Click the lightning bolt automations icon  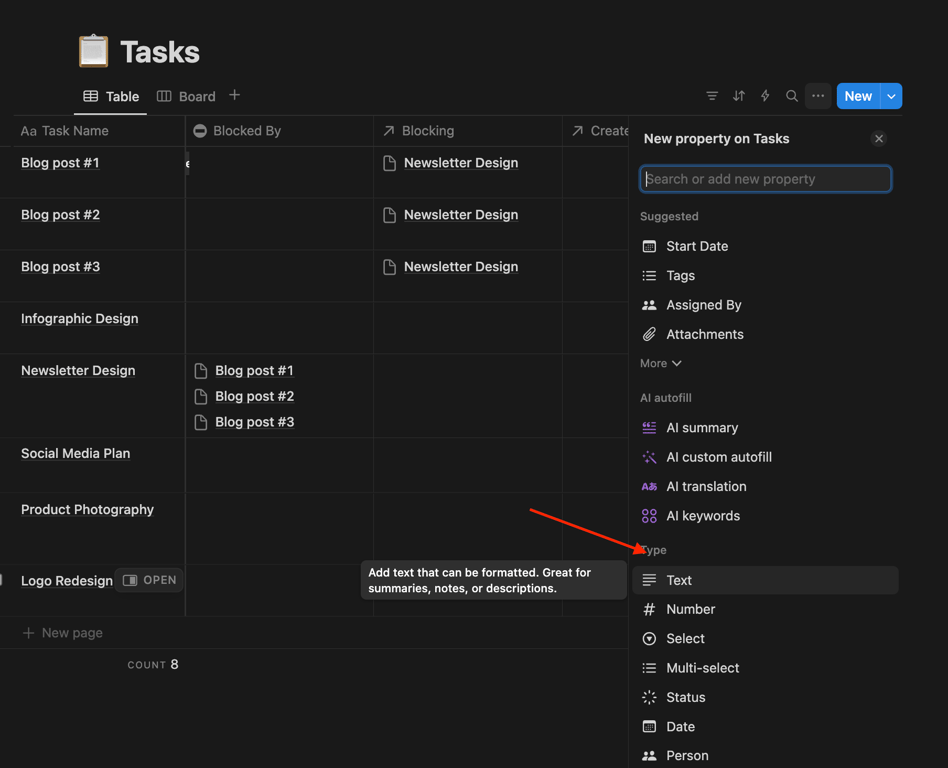click(x=765, y=96)
